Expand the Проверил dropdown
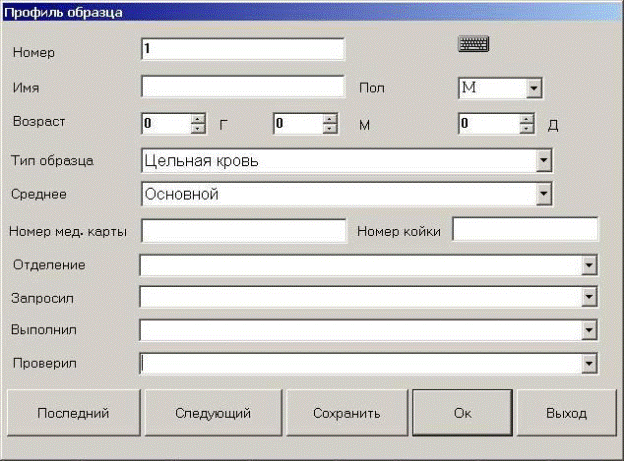624x461 pixels. [x=589, y=363]
